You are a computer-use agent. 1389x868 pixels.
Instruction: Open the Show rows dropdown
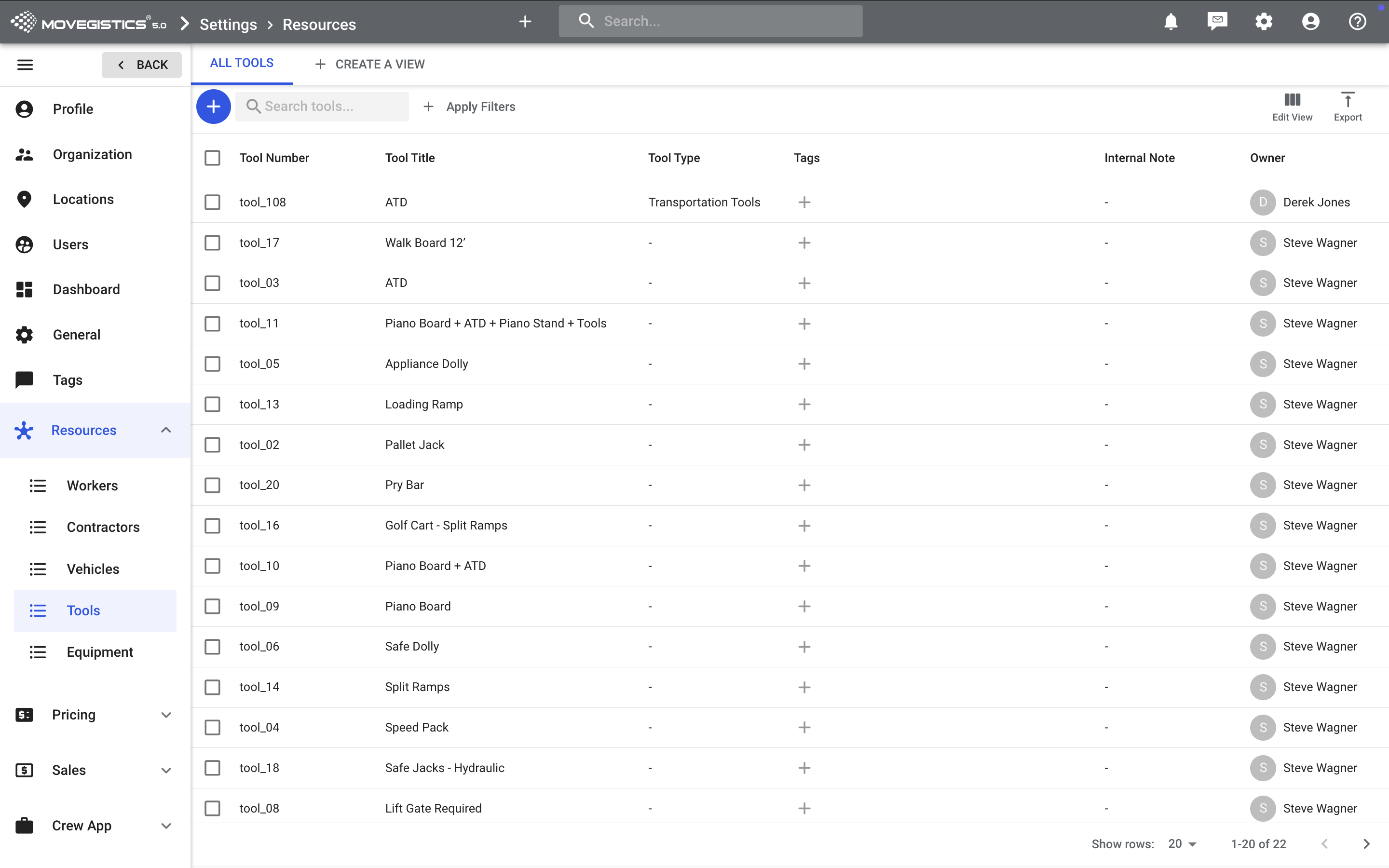[x=1182, y=843]
